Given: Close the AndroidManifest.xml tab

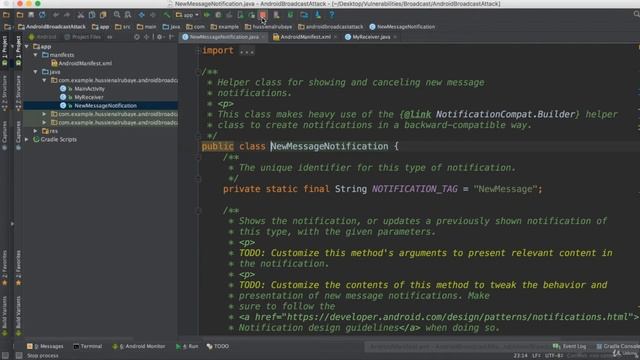Looking at the screenshot, I should 335,37.
